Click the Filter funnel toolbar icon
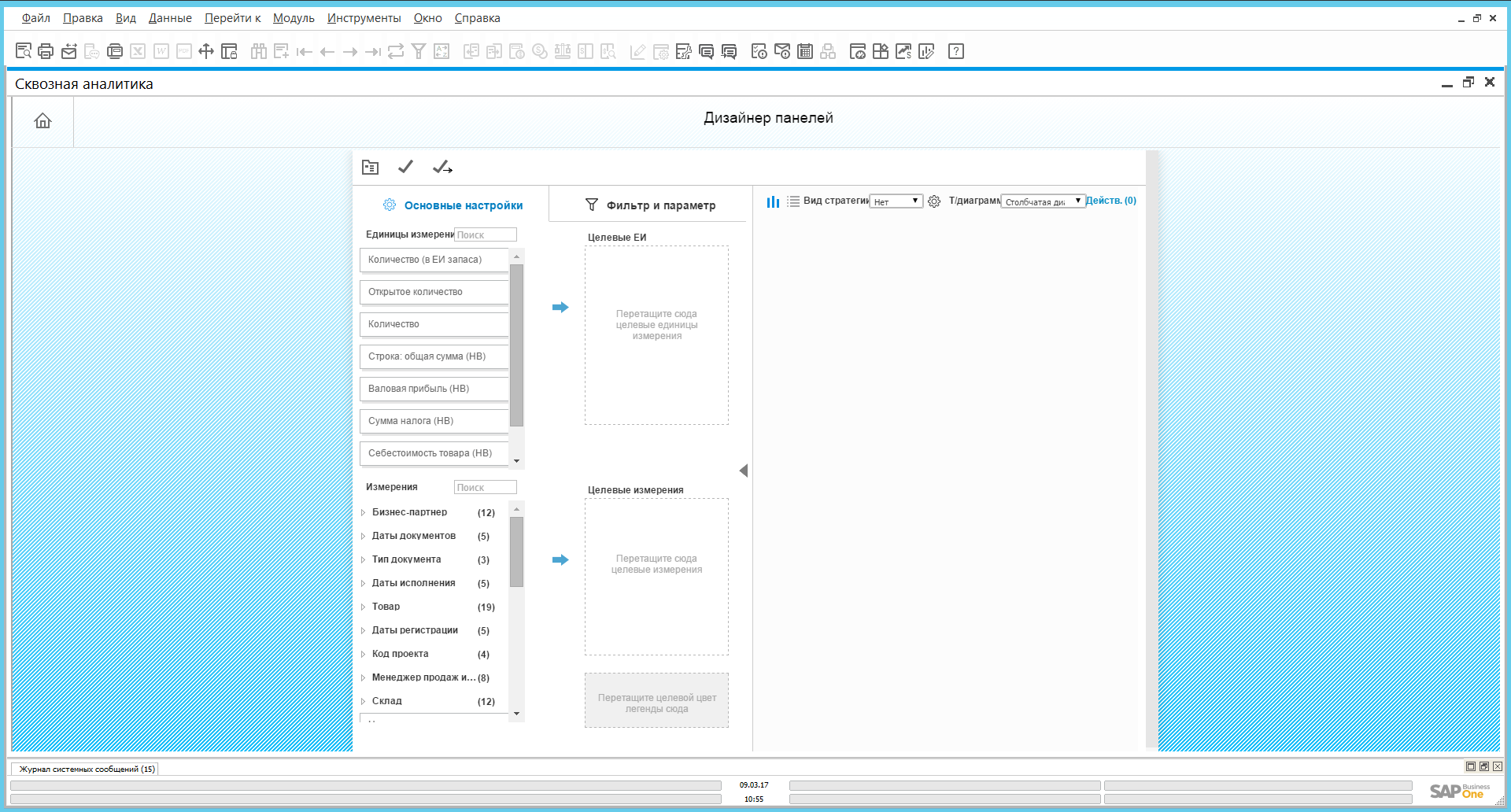The height and width of the screenshot is (812, 1511). coord(419,51)
